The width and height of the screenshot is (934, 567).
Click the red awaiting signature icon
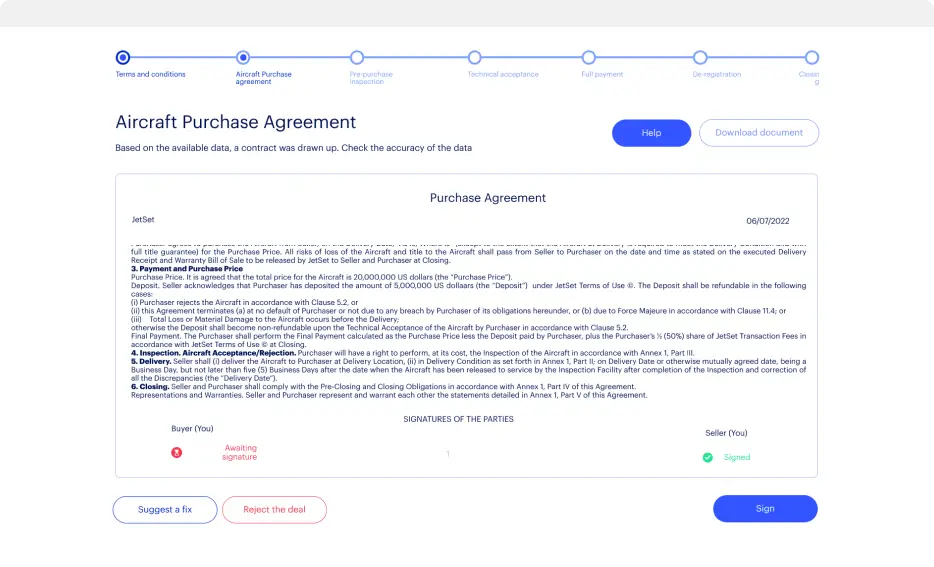point(177,452)
